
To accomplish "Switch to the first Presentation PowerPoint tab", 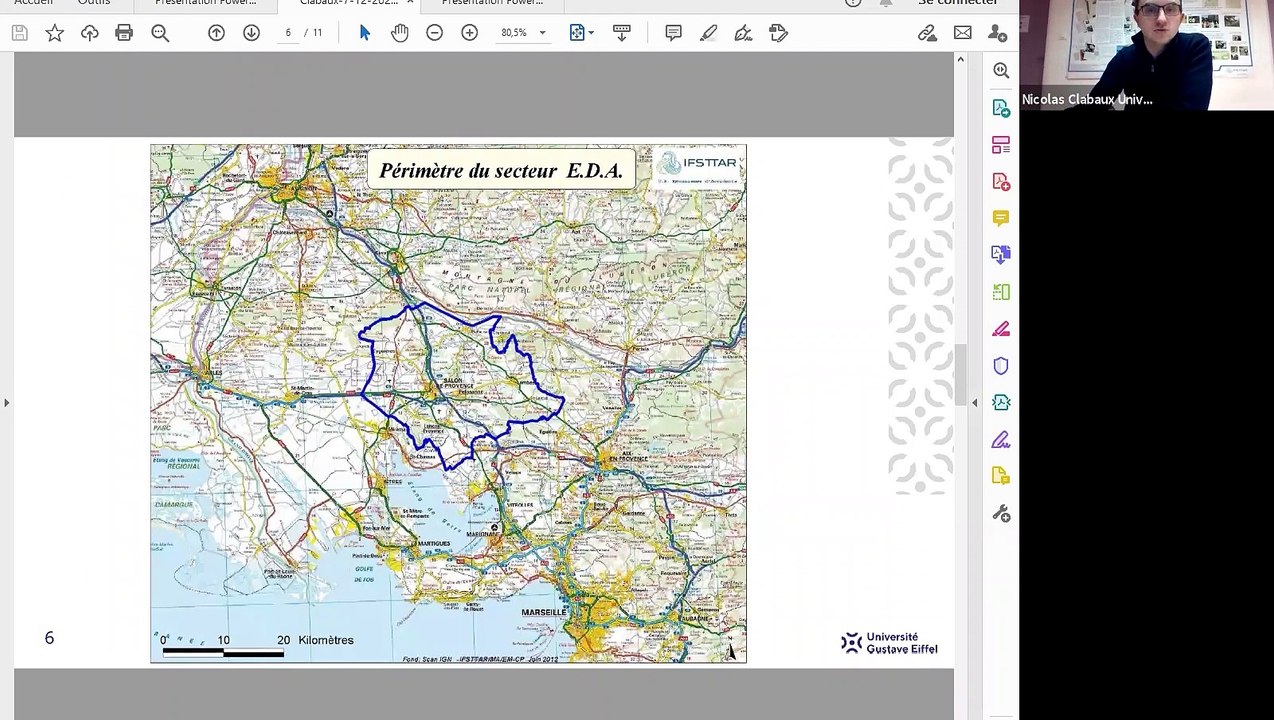I will pos(205,3).
